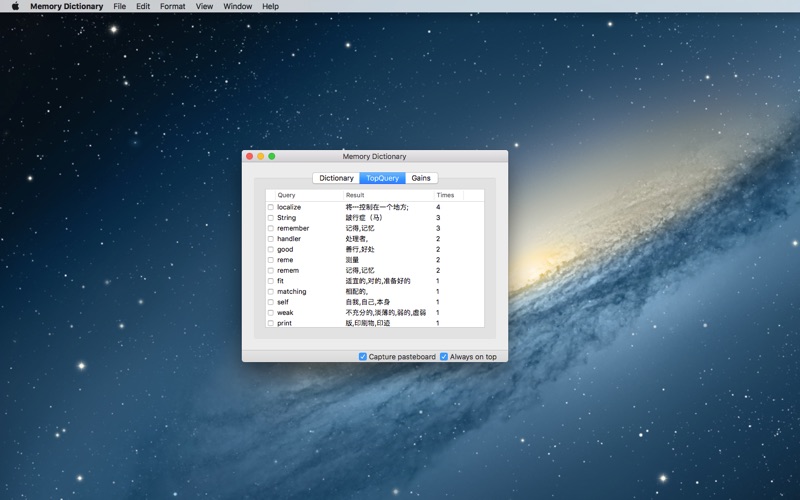Open the Memory Dictionary app menu
Viewport: 800px width, 500px height.
click(x=66, y=6)
